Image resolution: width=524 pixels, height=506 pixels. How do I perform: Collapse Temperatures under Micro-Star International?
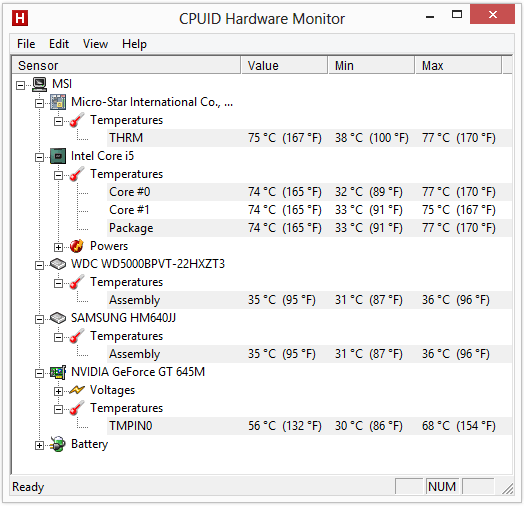[58, 121]
